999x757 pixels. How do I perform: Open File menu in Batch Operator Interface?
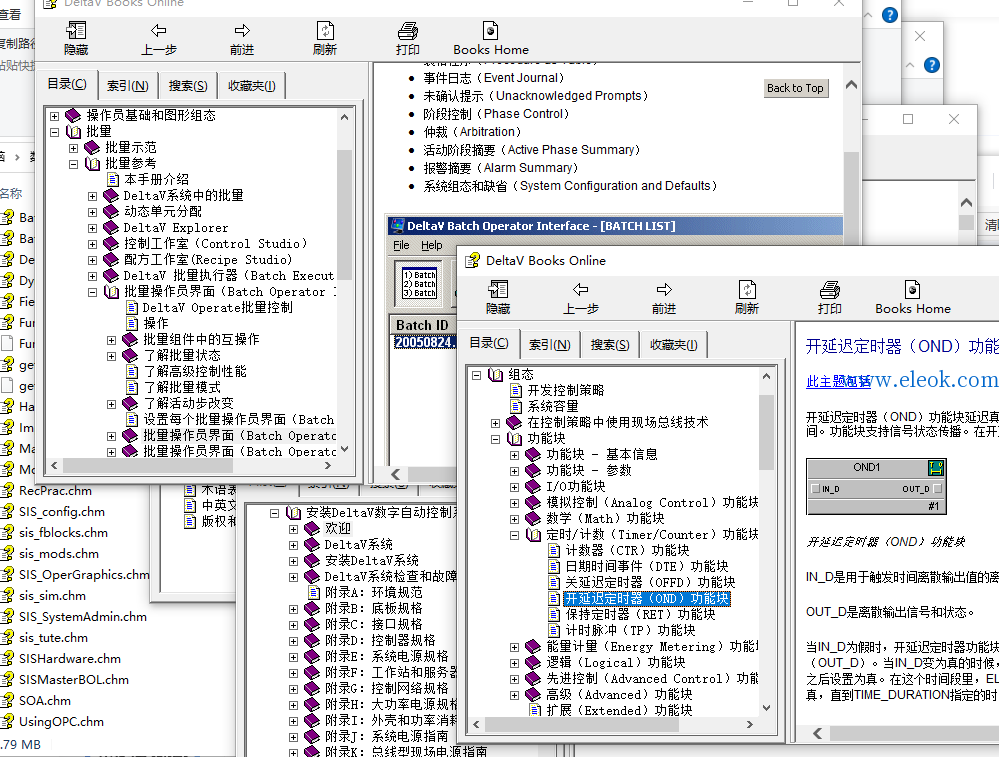point(401,245)
